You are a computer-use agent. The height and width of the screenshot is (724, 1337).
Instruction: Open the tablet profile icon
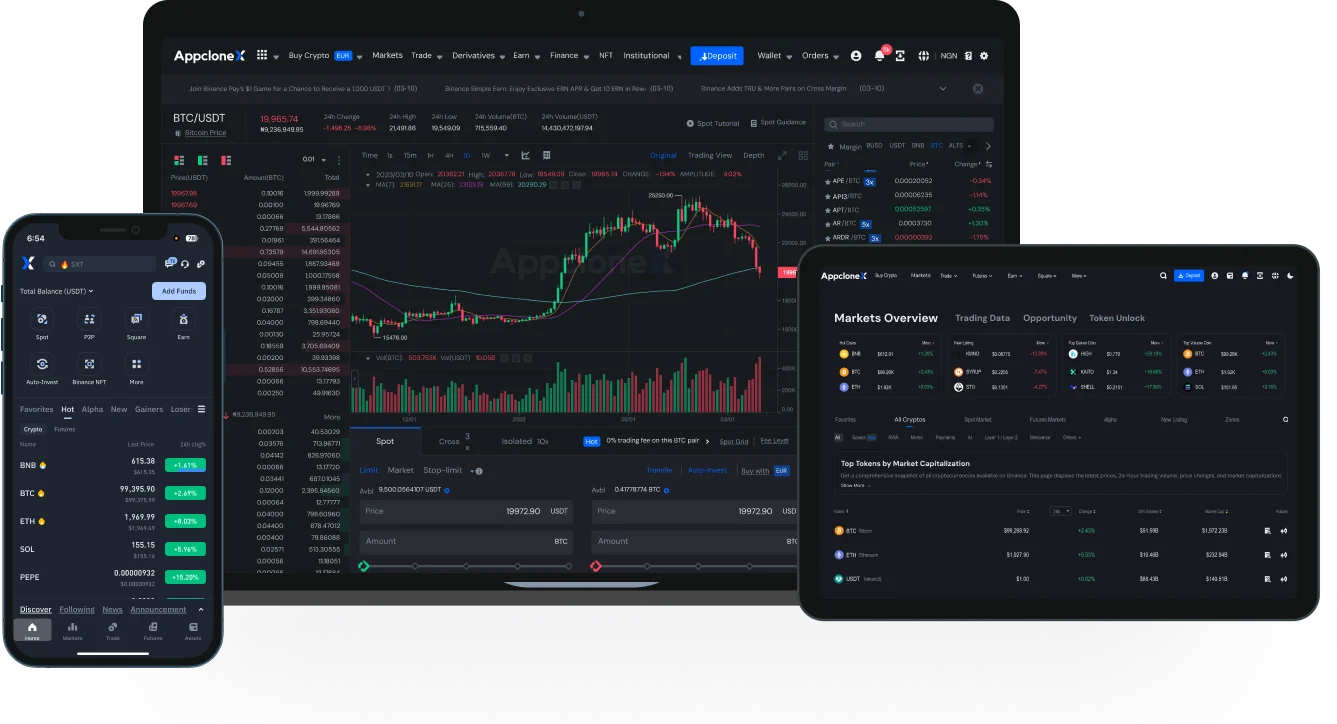pyautogui.click(x=1214, y=275)
